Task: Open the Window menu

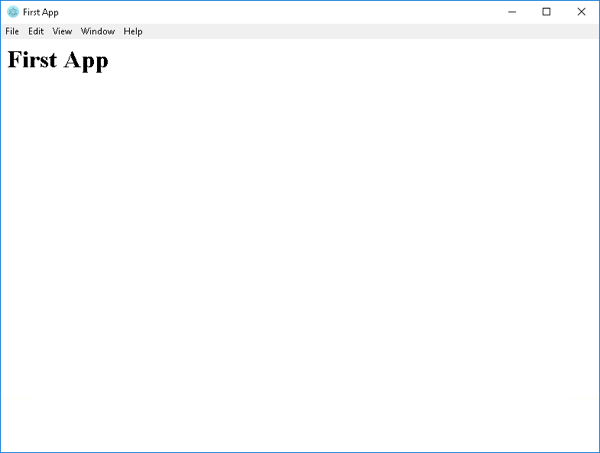Action: point(98,31)
